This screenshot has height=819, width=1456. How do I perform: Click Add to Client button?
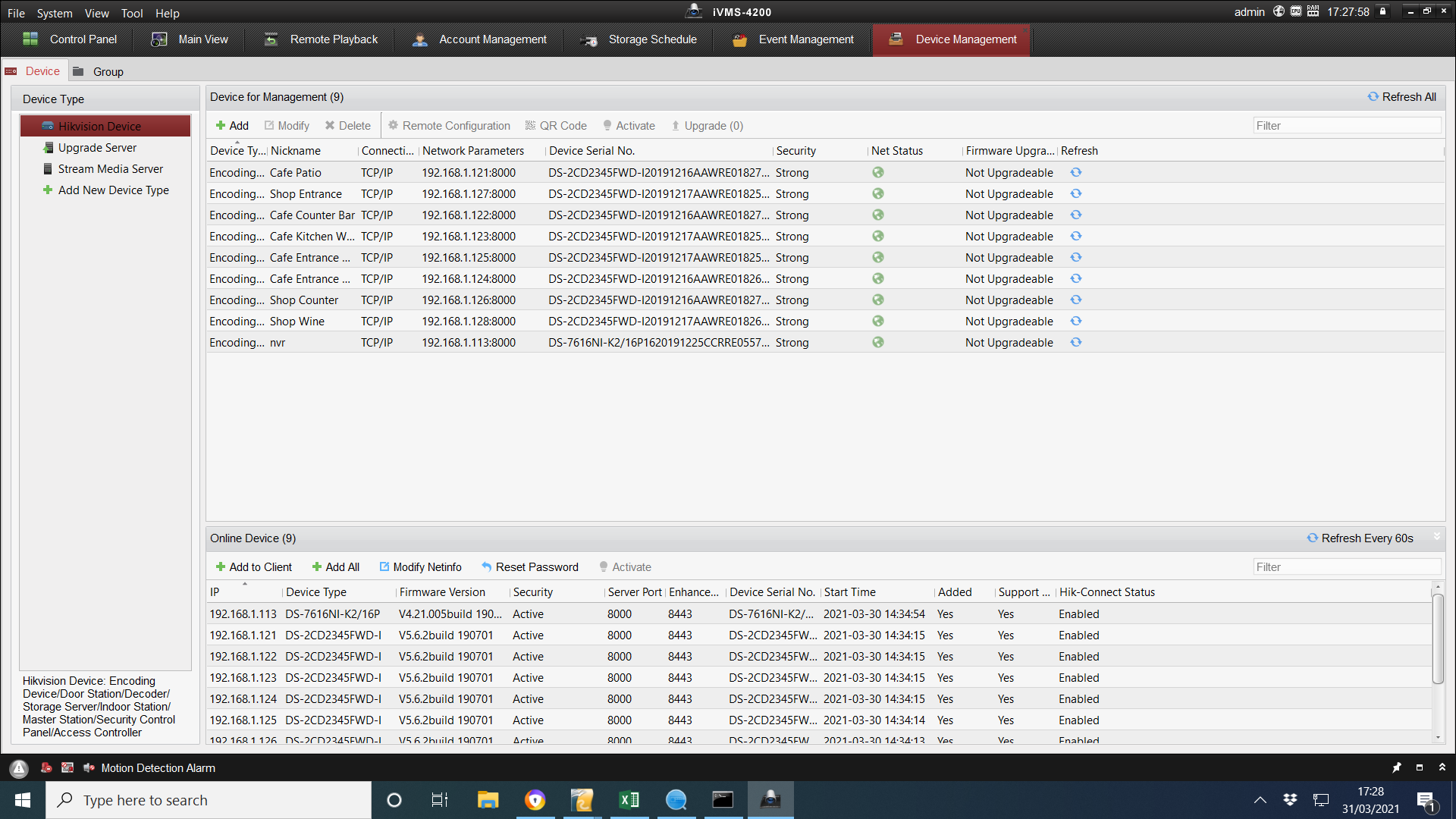[253, 567]
